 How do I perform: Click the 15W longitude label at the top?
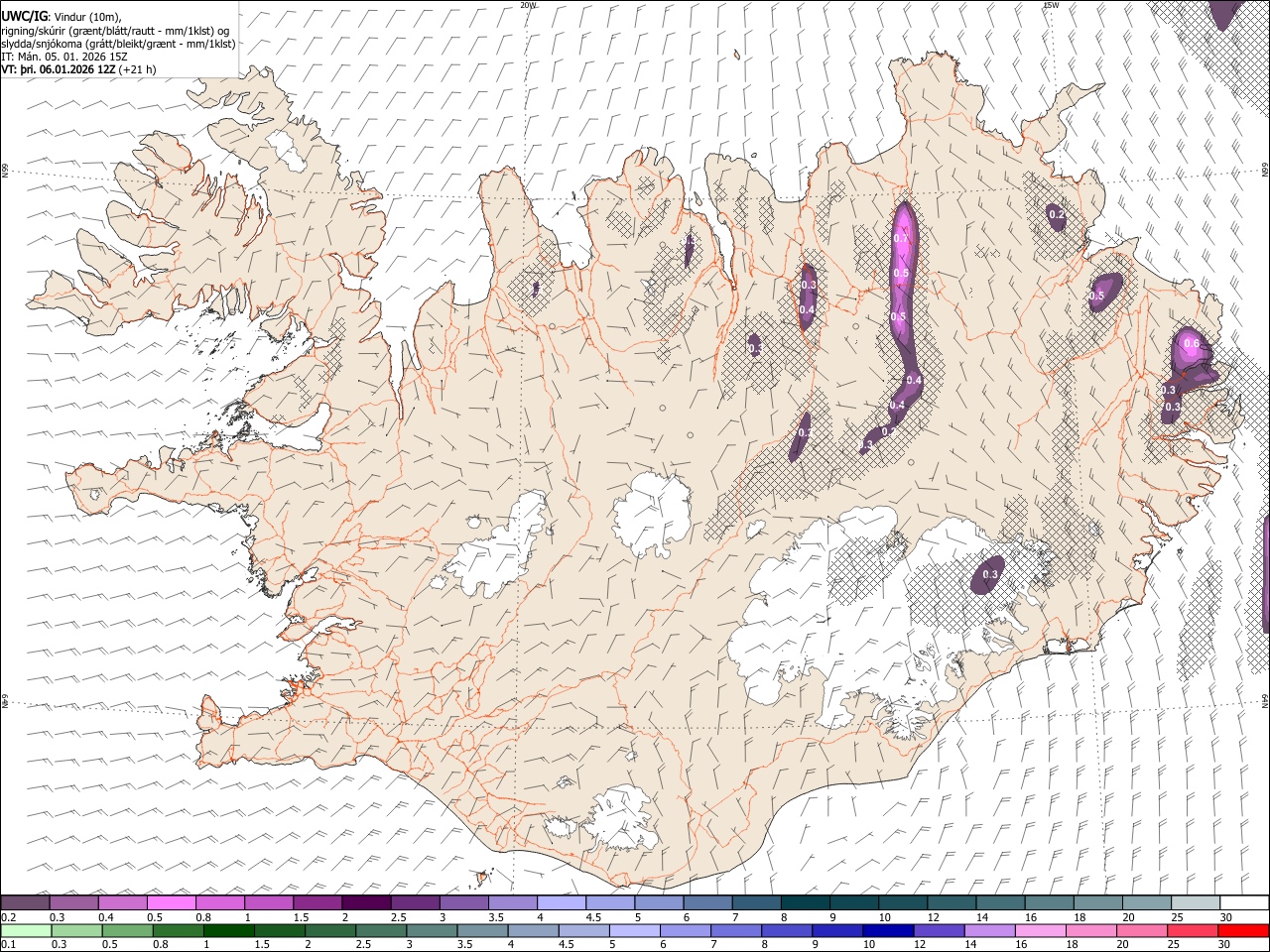coord(1052,5)
